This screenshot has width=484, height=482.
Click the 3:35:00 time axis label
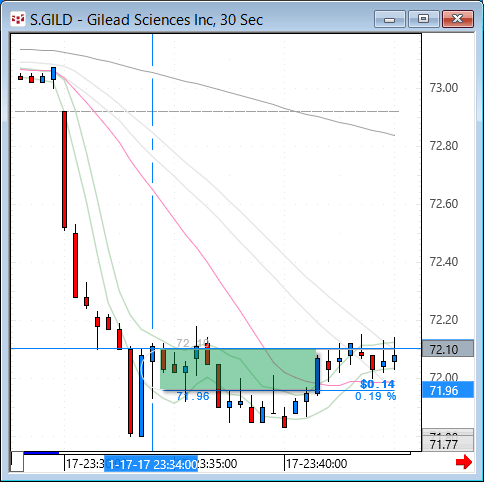pos(218,464)
